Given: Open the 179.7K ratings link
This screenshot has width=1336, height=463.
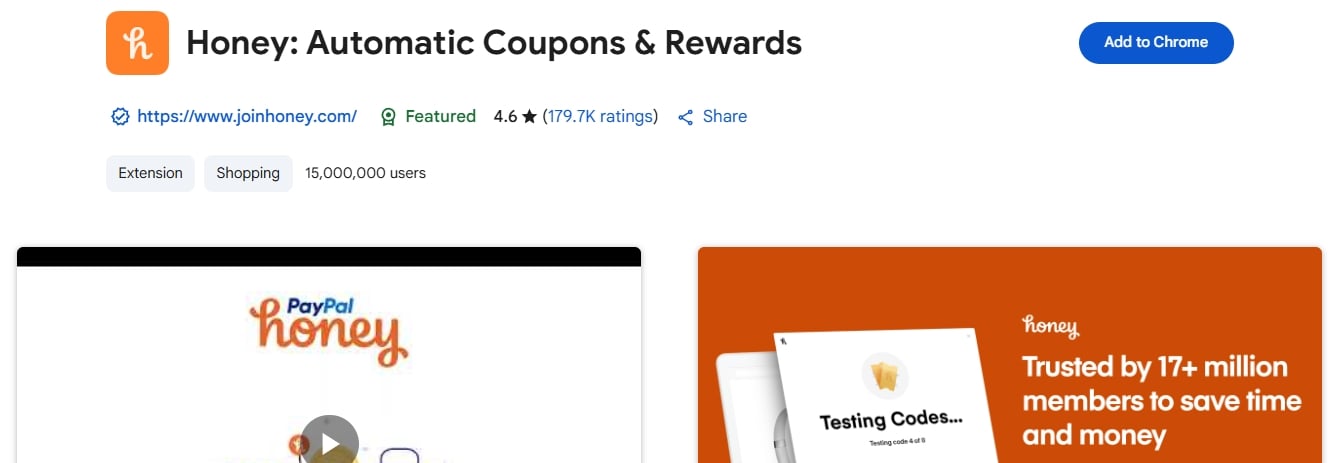Looking at the screenshot, I should click(x=600, y=116).
